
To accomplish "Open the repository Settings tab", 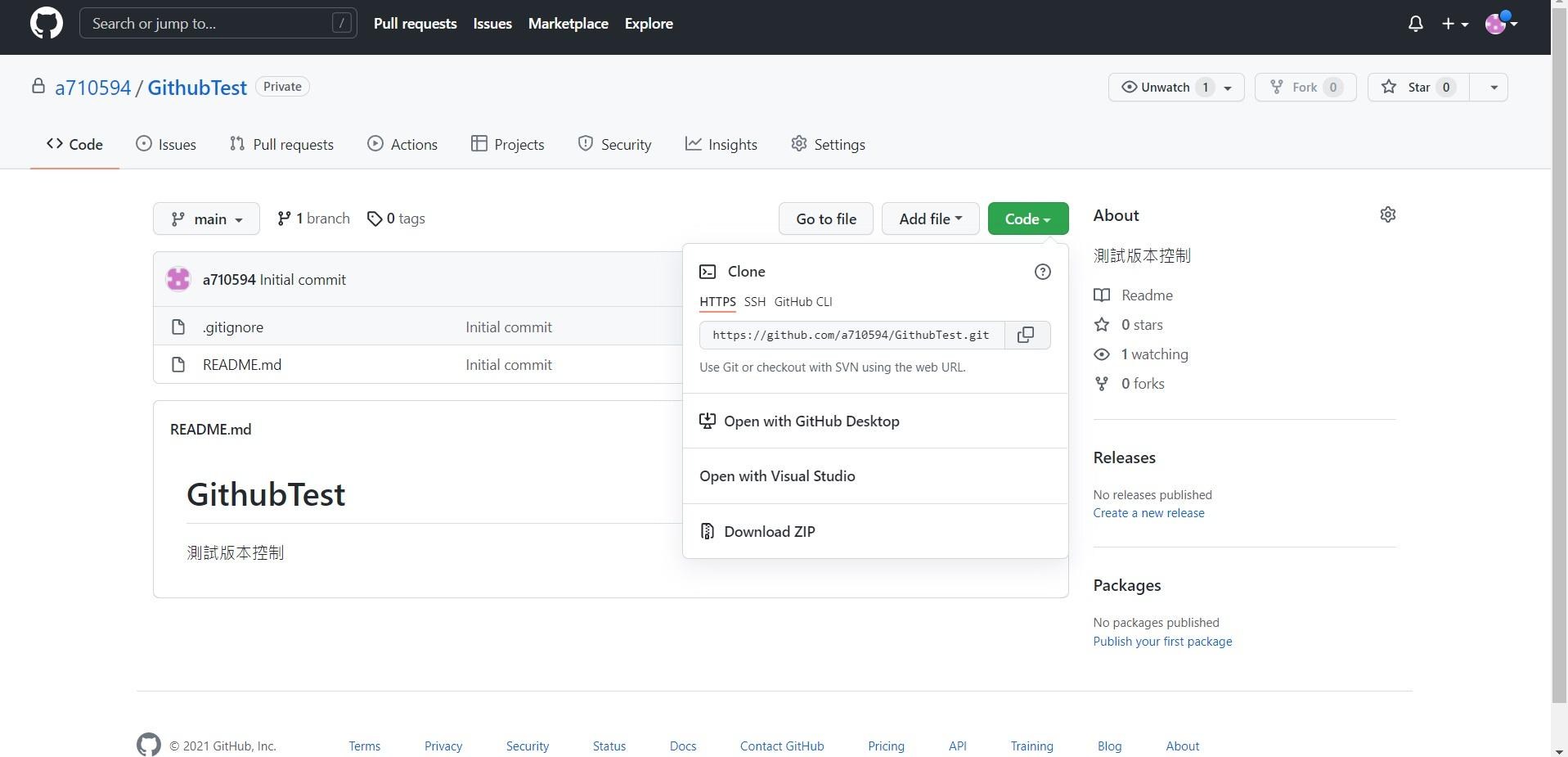I will [828, 144].
